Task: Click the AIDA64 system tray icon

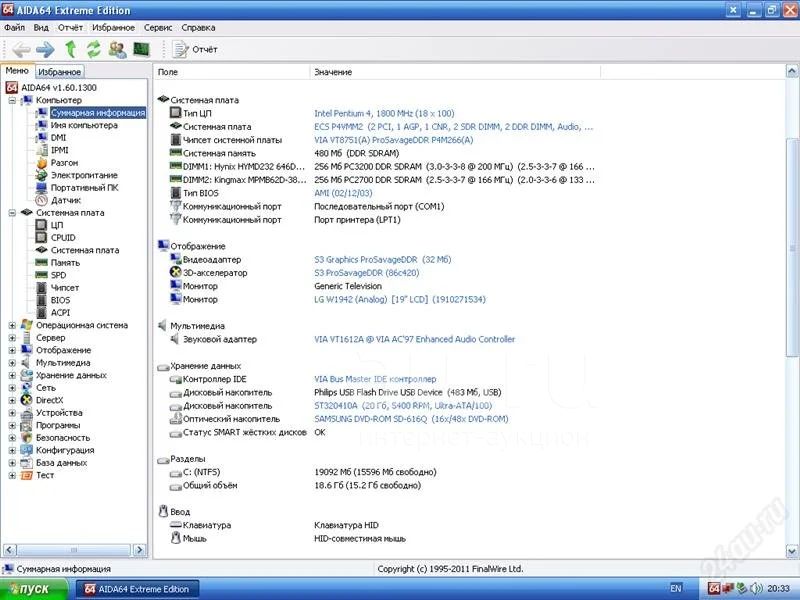Action: (x=714, y=588)
